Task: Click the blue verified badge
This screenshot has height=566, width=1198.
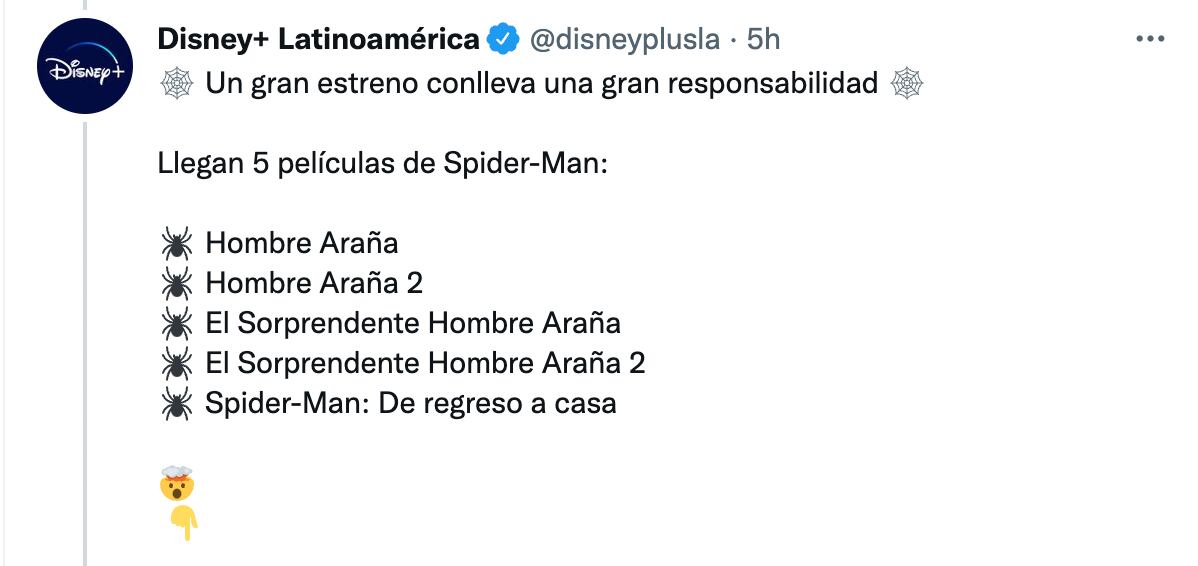Action: pos(502,40)
